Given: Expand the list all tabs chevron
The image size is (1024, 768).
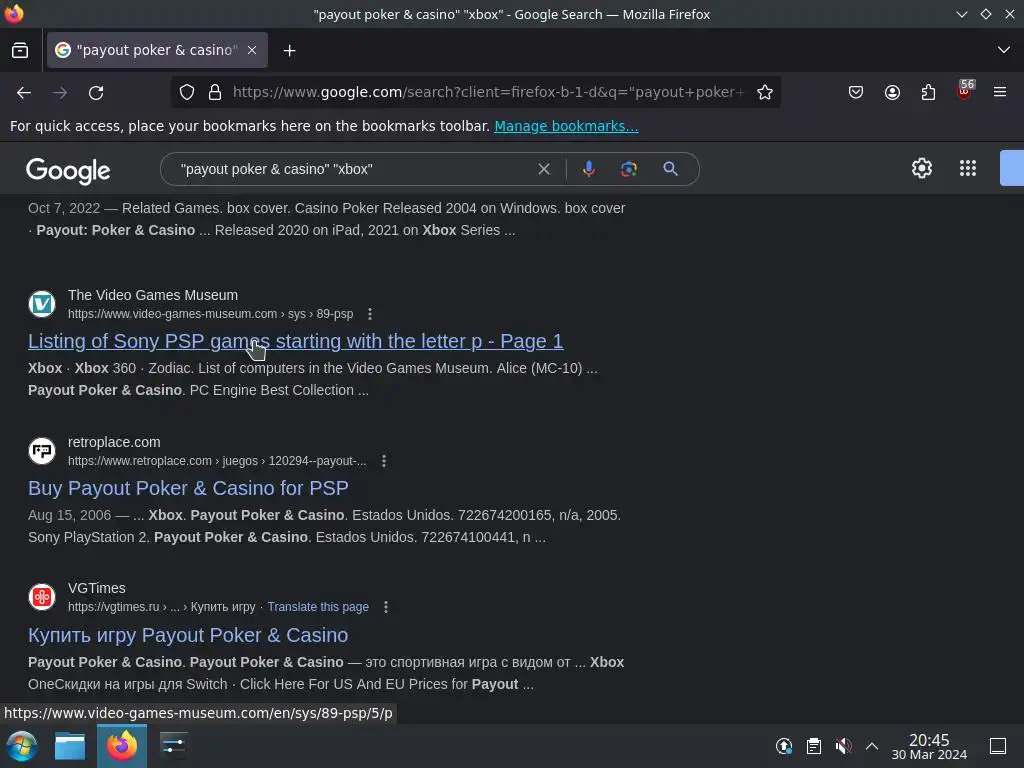Looking at the screenshot, I should [1004, 50].
